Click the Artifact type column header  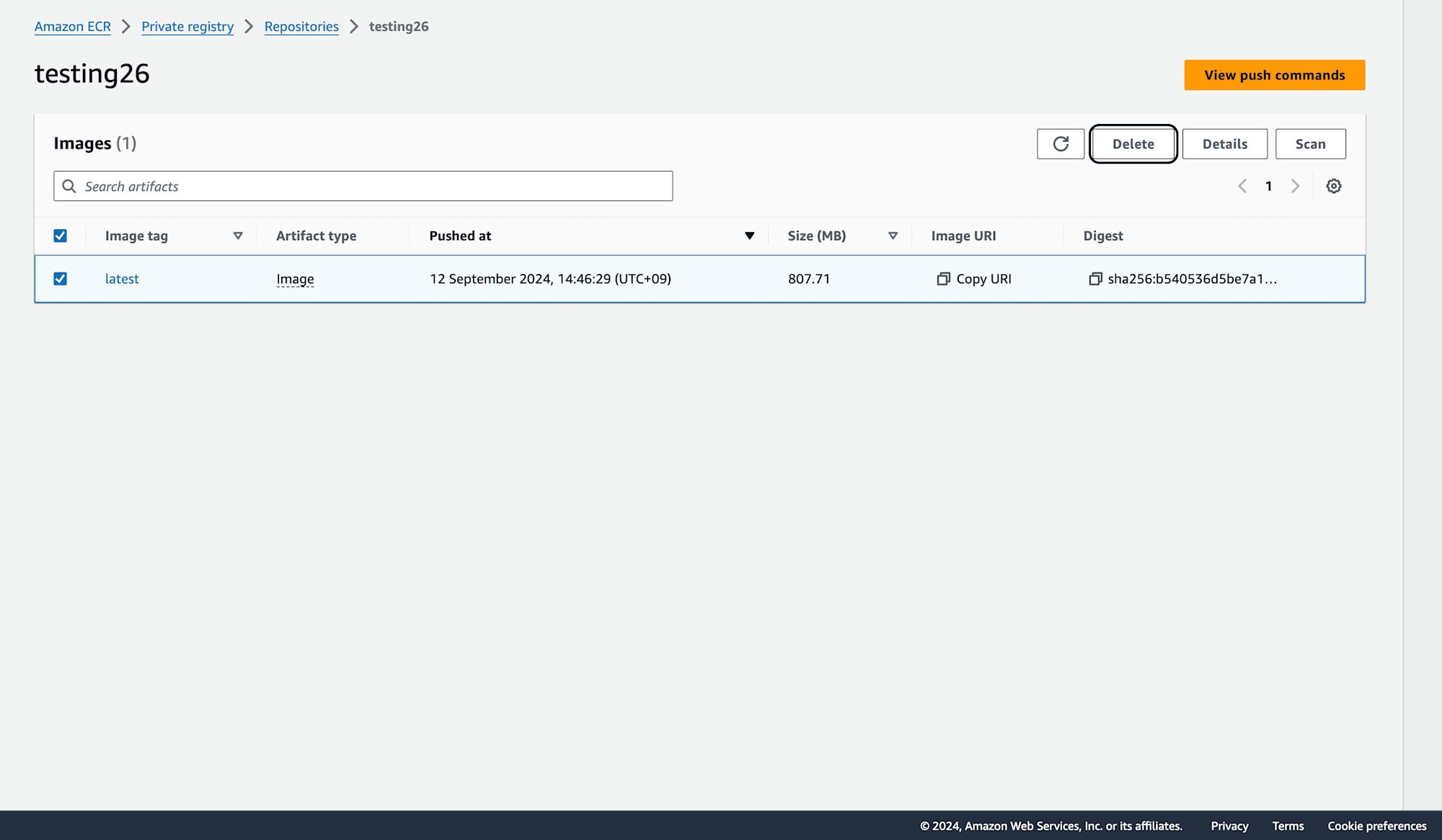[x=317, y=236]
